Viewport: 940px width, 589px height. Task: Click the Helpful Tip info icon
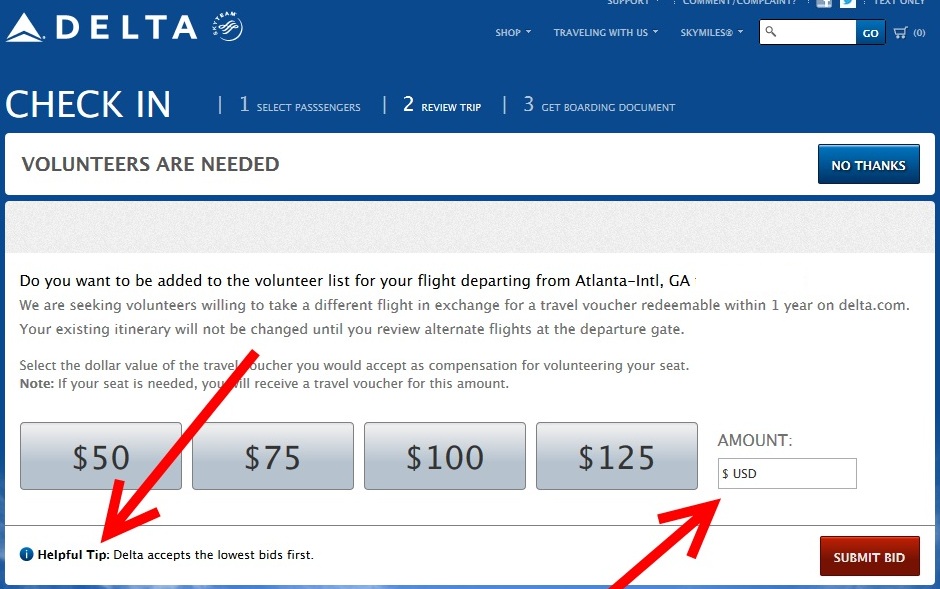click(26, 554)
